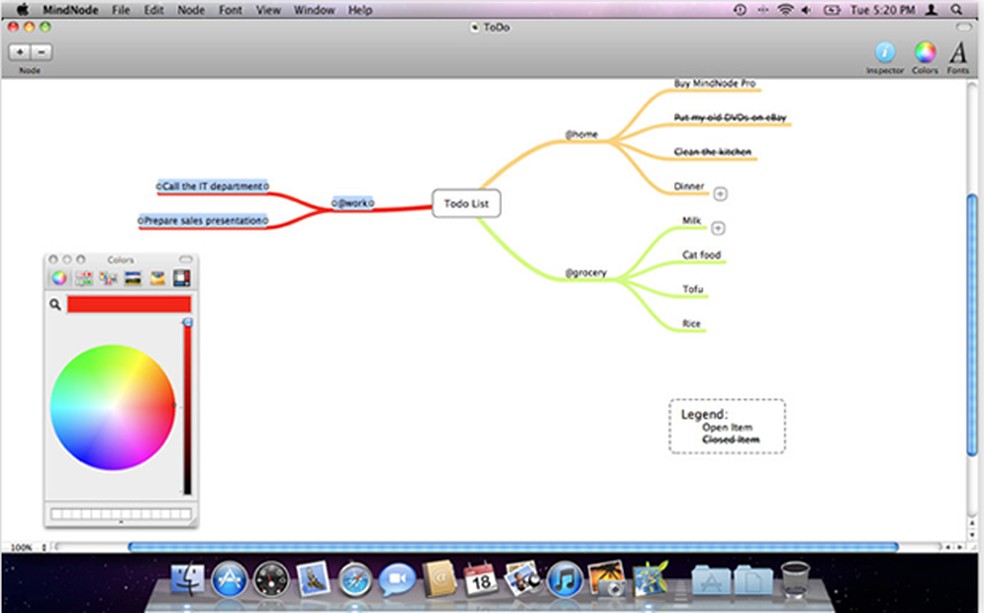Click the vertical scrollbar thumb
The height and width of the screenshot is (613, 984).
point(972,324)
